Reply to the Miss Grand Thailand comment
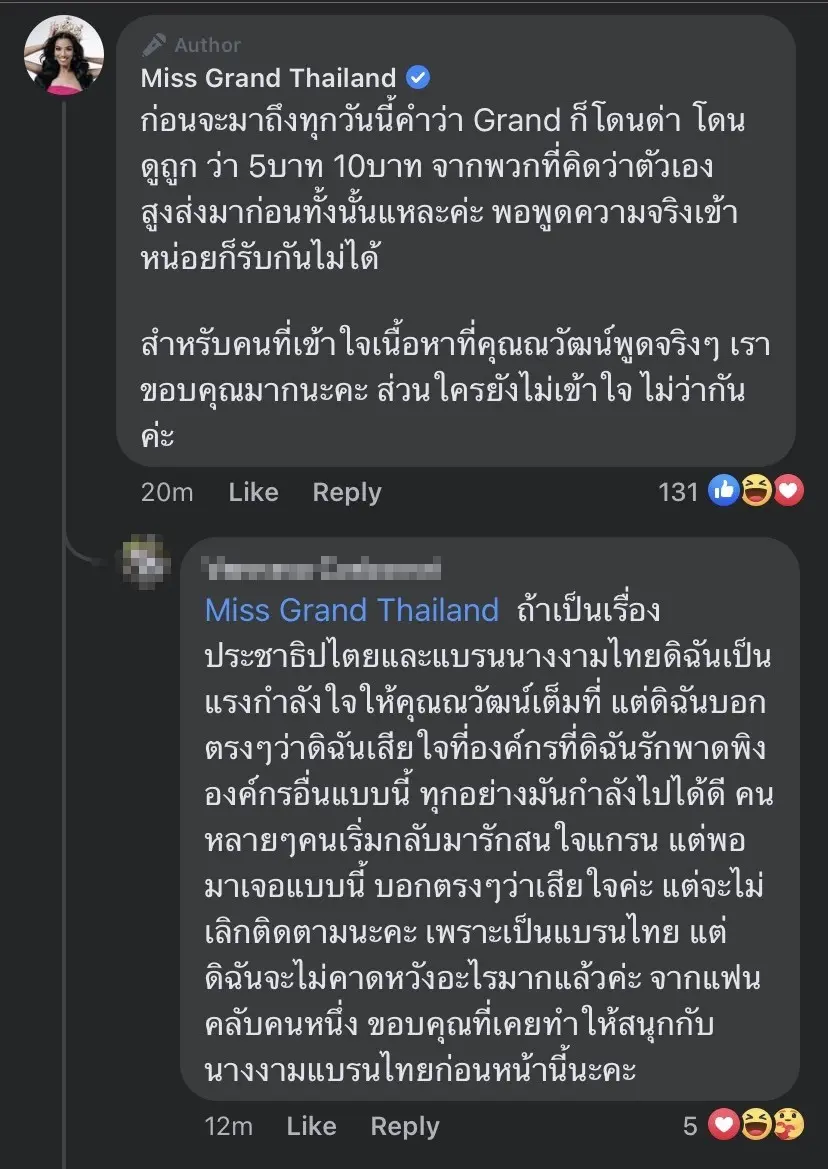 coord(347,492)
